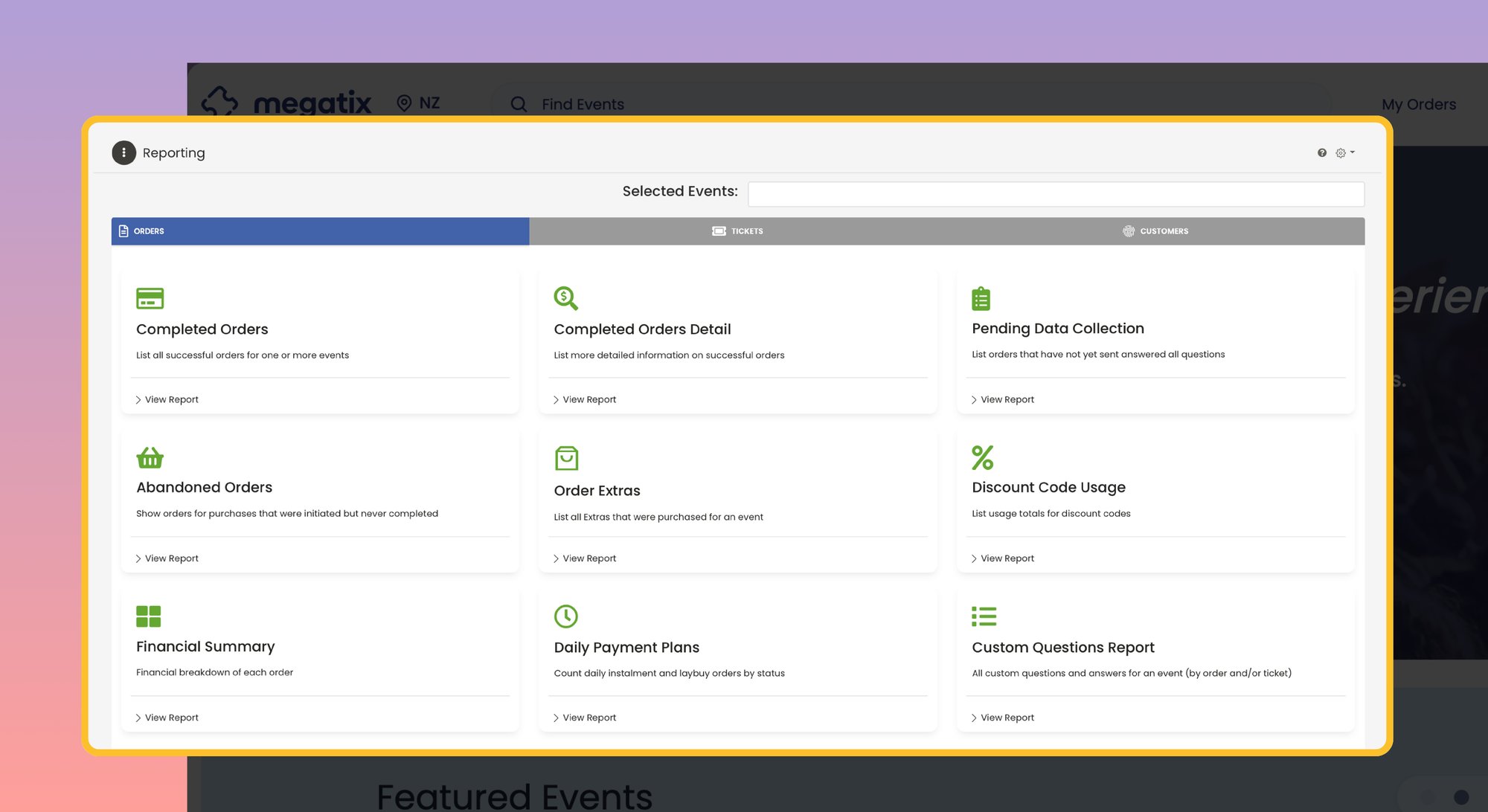Click the Abandoned Orders basket icon

(149, 457)
